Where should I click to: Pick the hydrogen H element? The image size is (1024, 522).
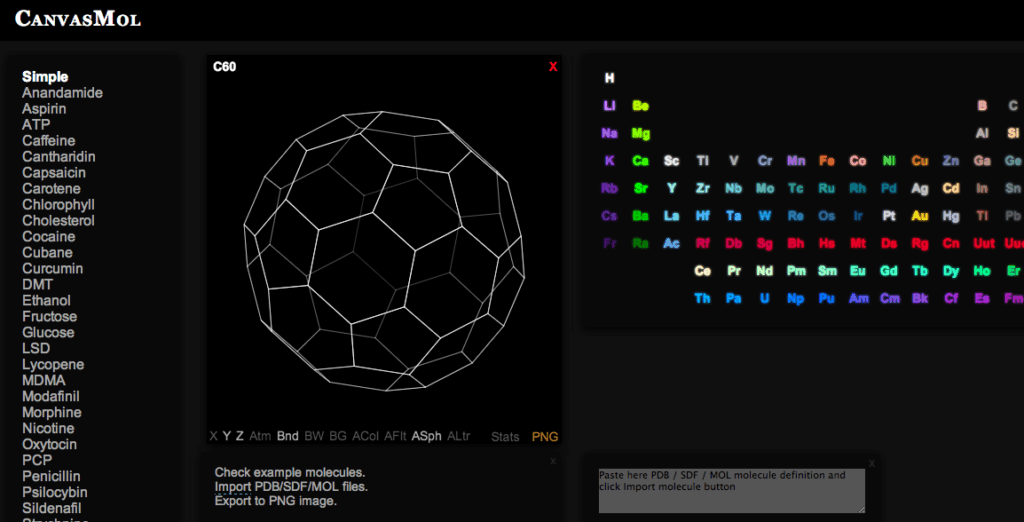[610, 78]
